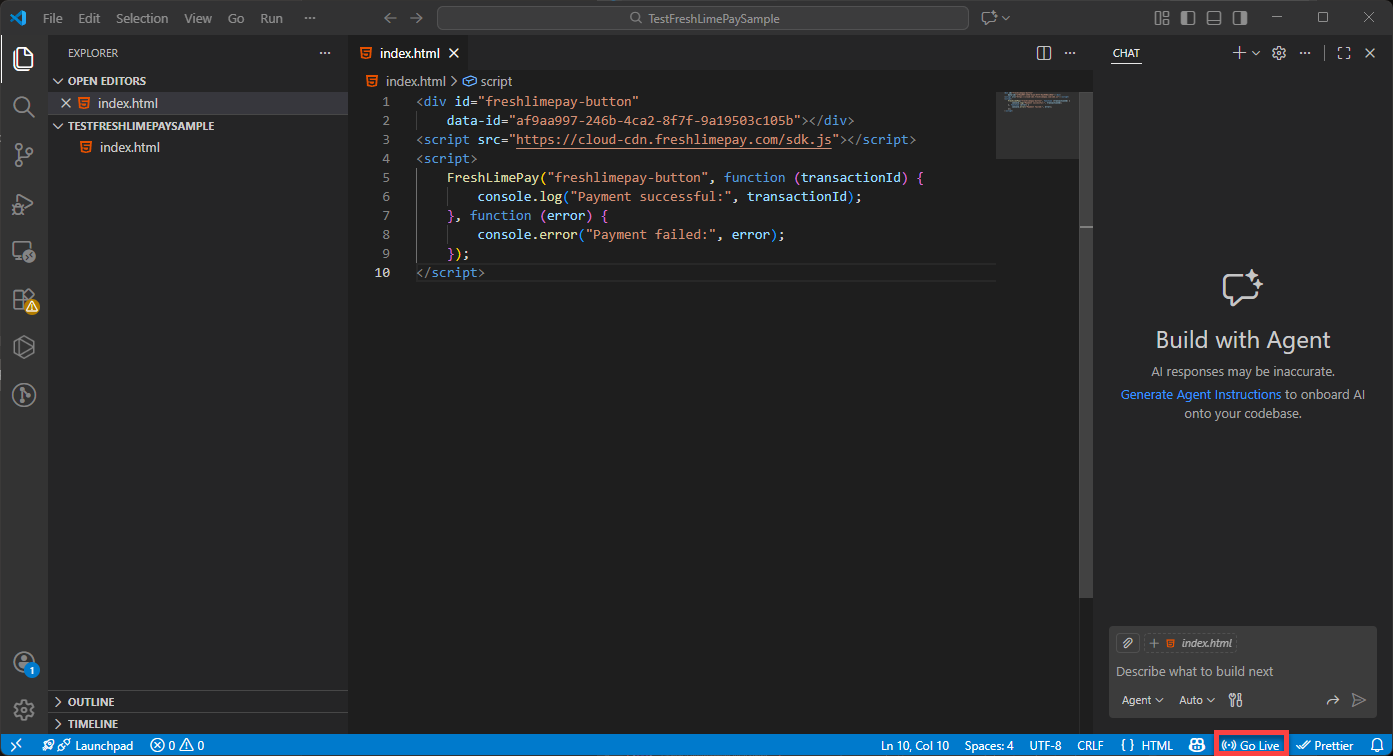Screen dimensions: 1393x756
Task: Expand the Outline section
Action: [x=90, y=702]
